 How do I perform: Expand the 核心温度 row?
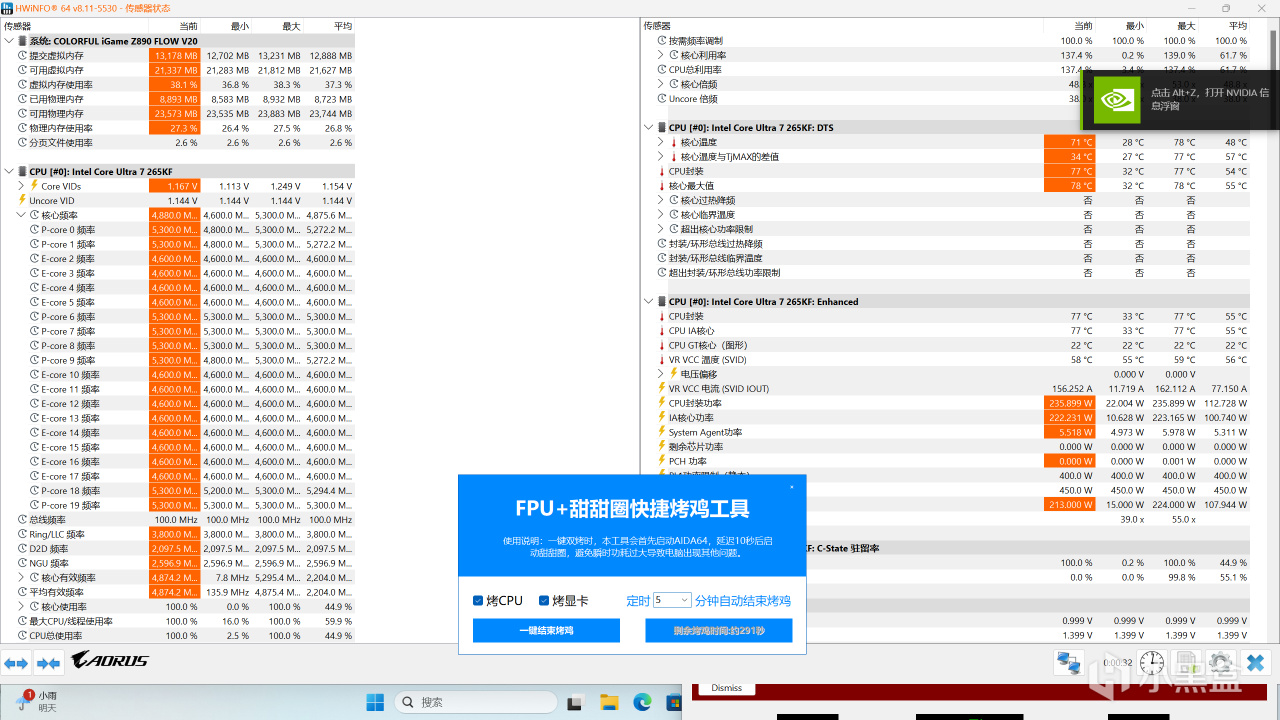click(661, 142)
